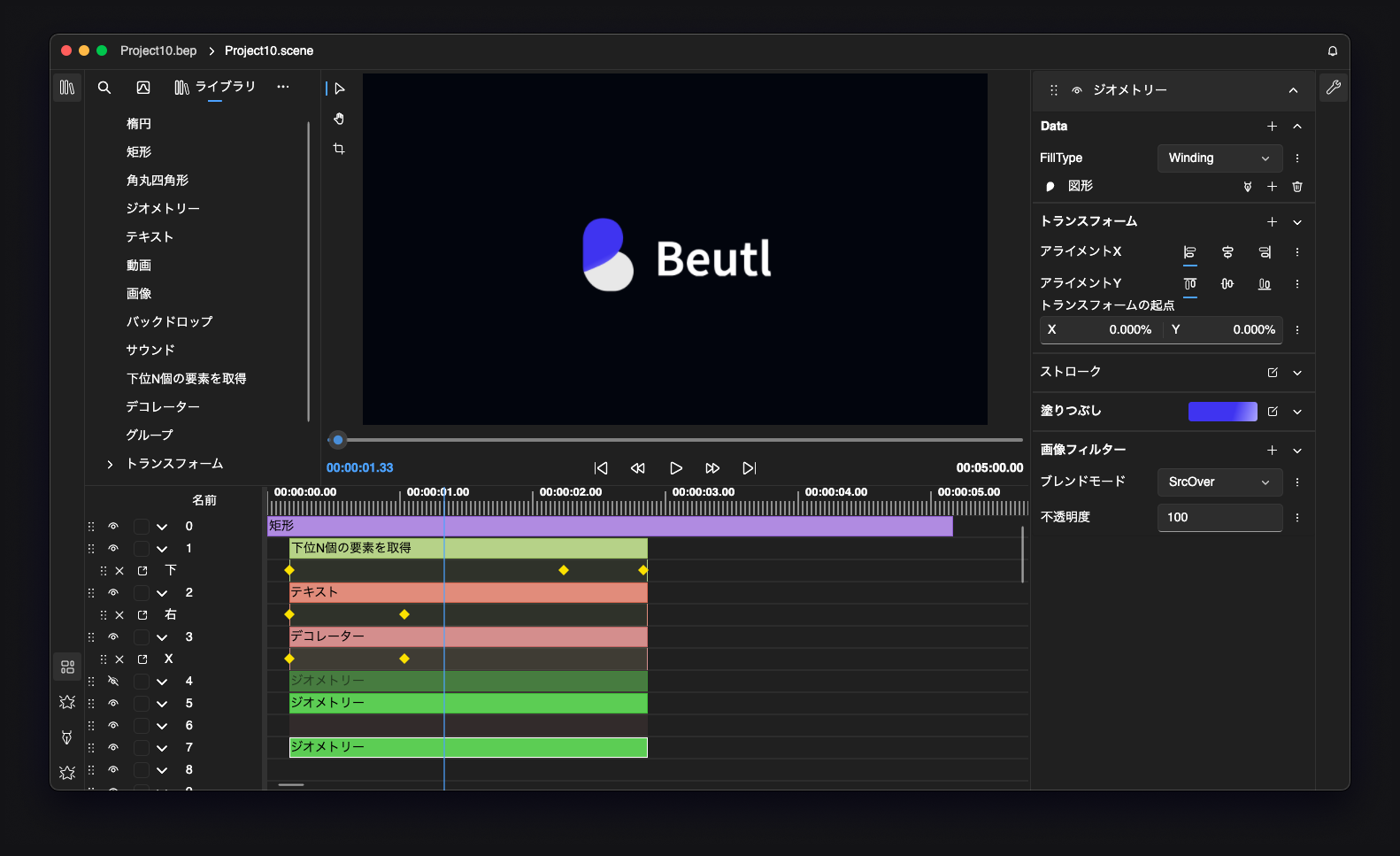Jump to the end of the timeline

coord(749,468)
